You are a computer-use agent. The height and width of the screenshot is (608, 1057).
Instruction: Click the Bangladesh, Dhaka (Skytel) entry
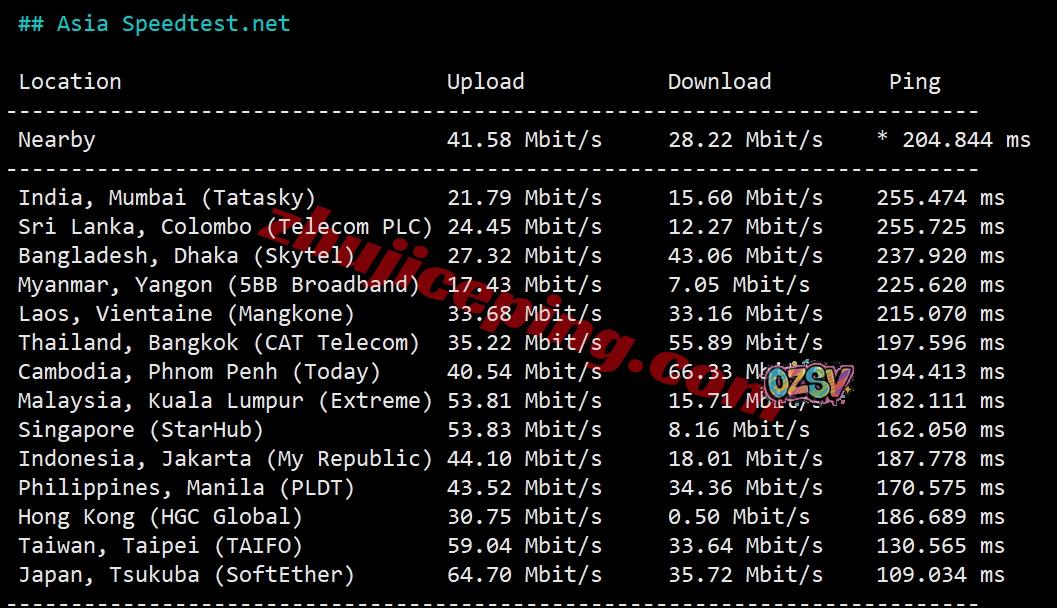tap(186, 255)
